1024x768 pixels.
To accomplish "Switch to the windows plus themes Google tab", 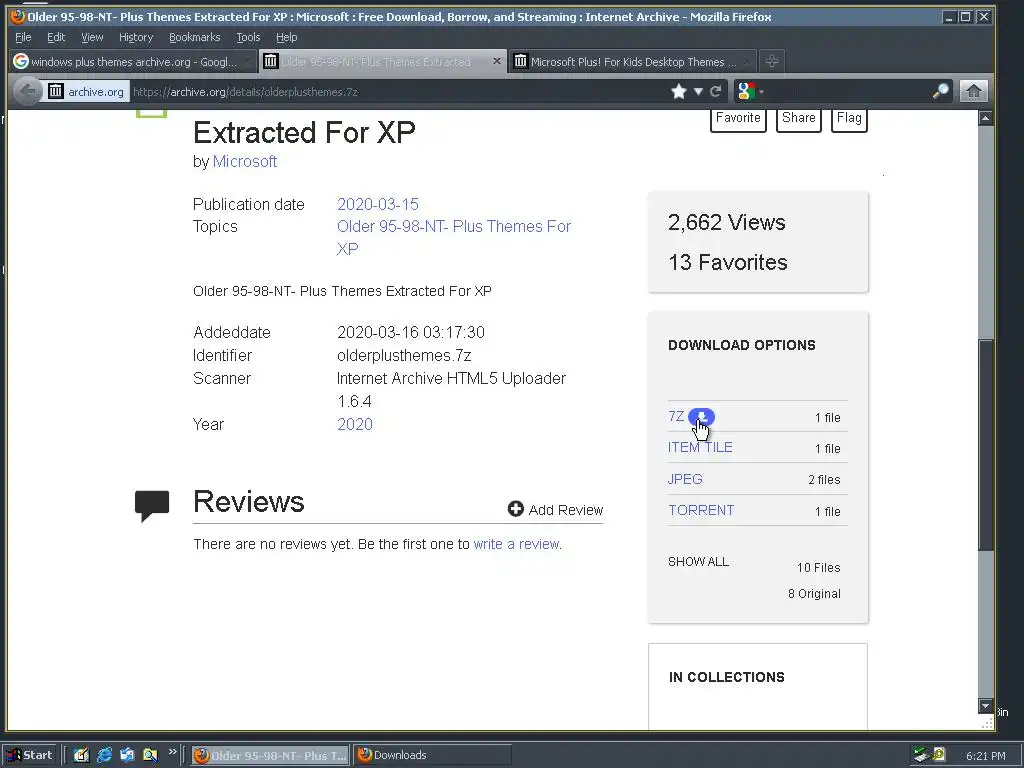I will click(x=134, y=61).
